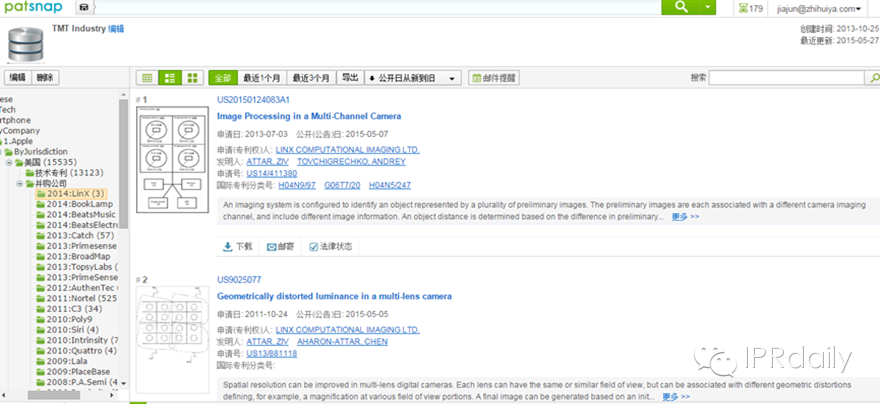Click IPC classification H04N9/97

pos(297,185)
